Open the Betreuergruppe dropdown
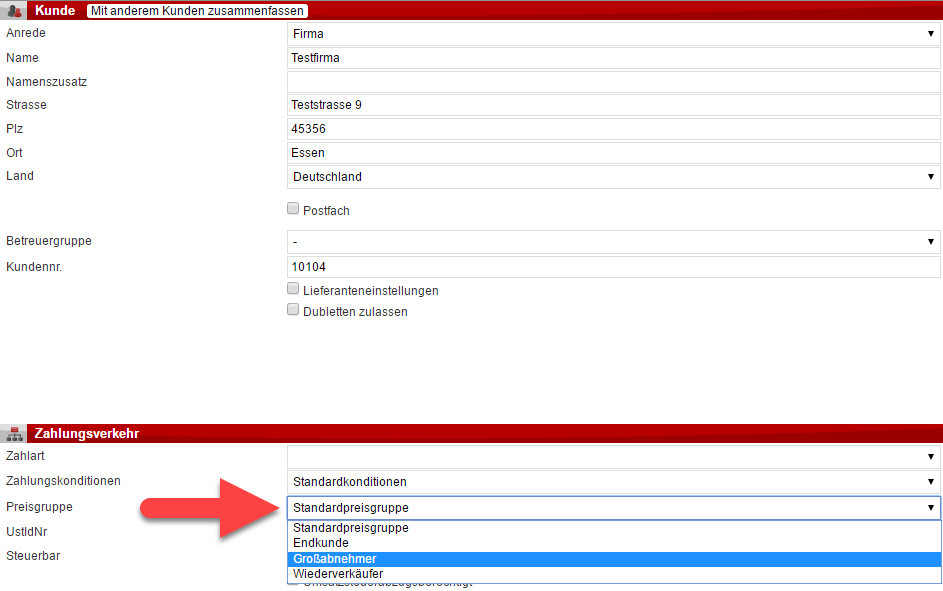Image resolution: width=943 pixels, height=591 pixels. coord(613,242)
